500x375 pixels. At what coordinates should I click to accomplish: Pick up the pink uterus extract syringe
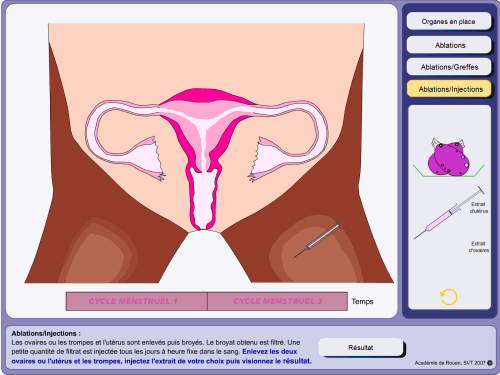pos(449,213)
